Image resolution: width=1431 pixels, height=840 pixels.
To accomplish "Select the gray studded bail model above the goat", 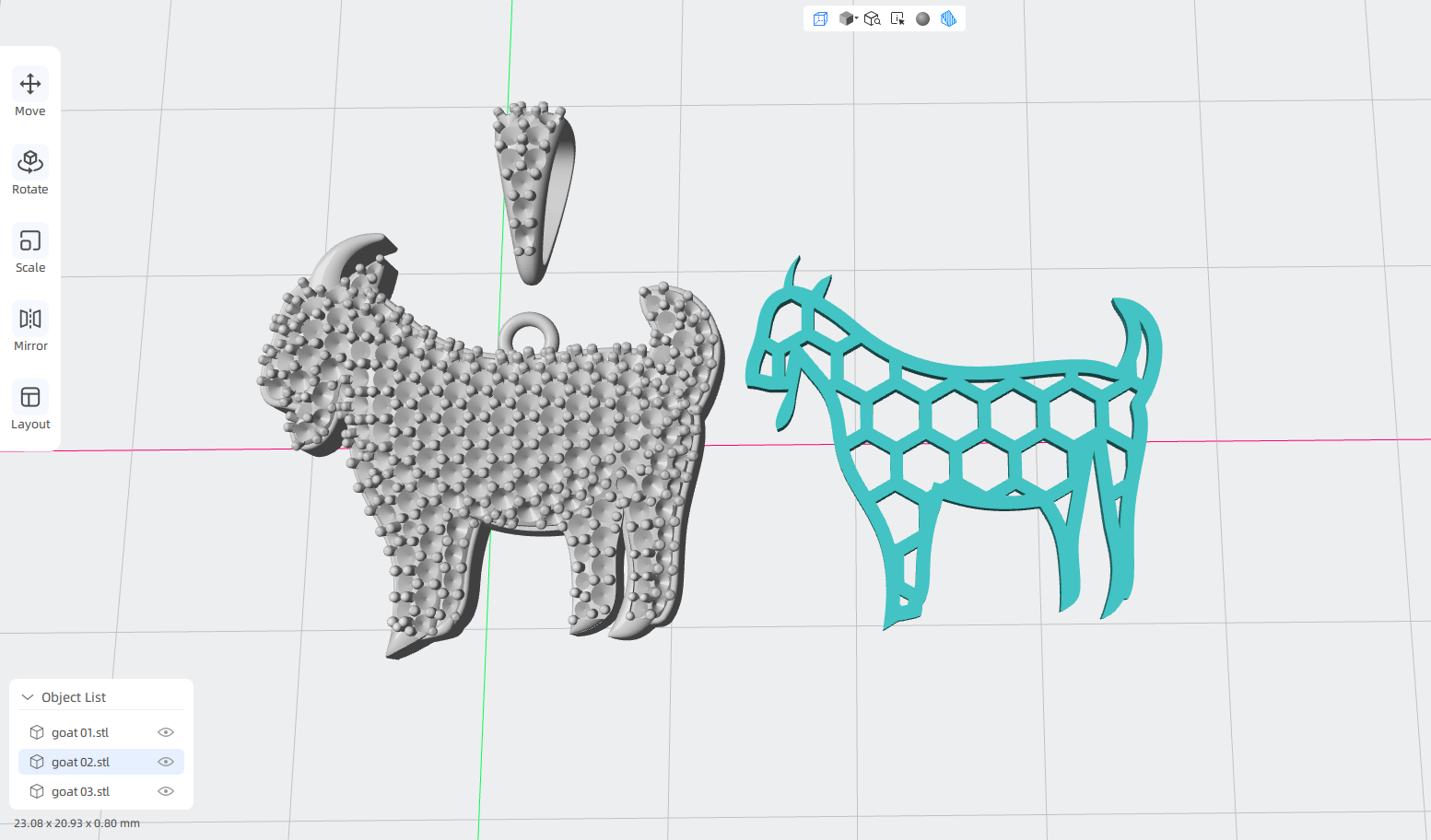I will click(x=534, y=192).
